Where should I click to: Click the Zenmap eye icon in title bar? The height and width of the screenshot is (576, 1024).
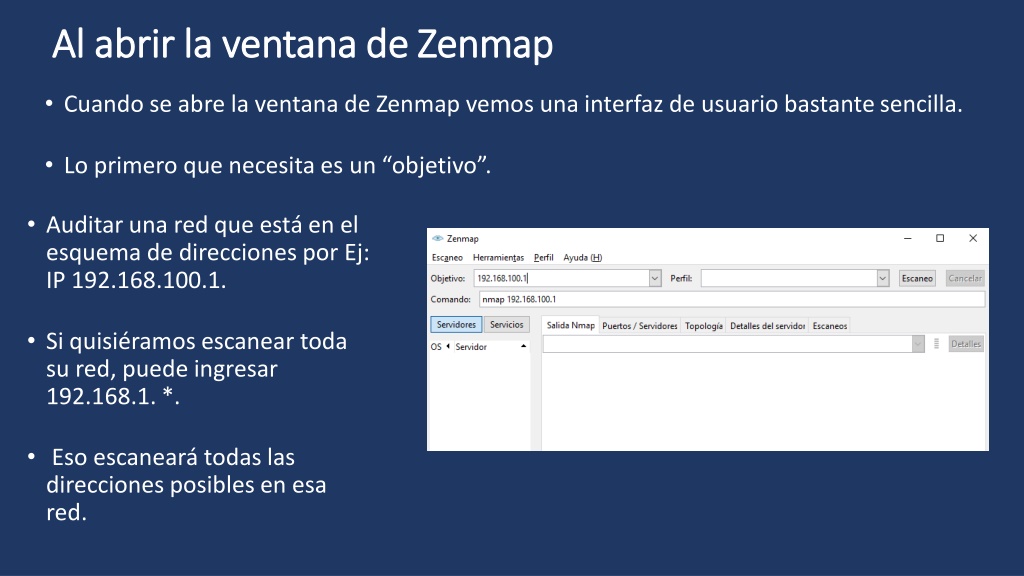coord(438,238)
